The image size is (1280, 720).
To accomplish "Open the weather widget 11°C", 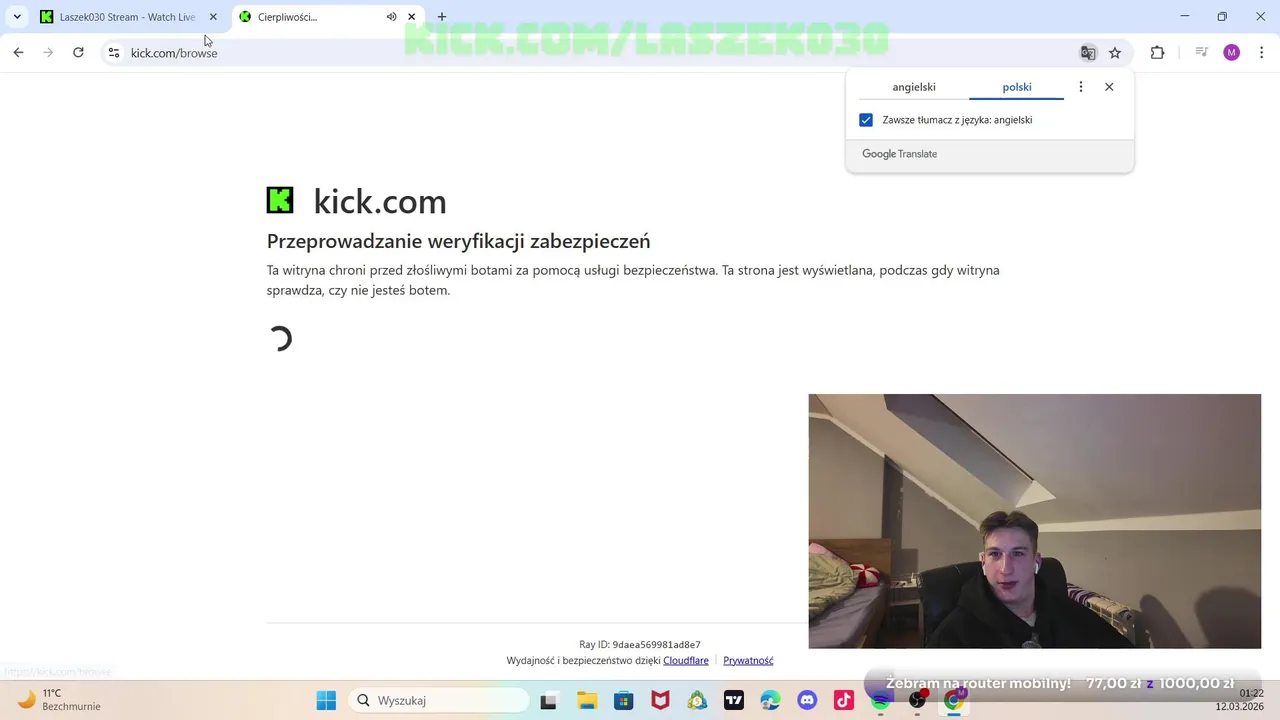I will tap(60, 700).
